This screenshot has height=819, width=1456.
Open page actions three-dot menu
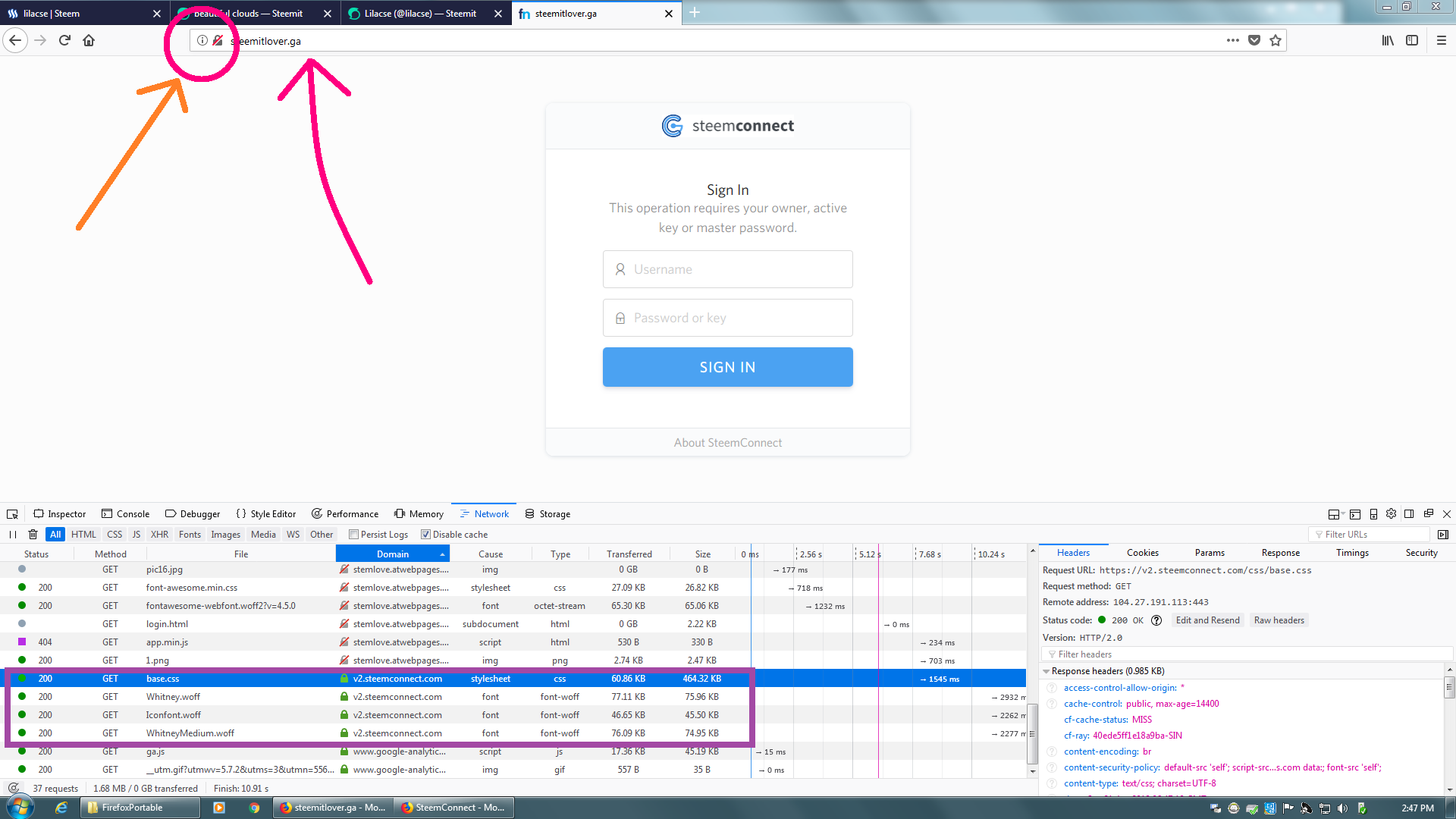(1233, 40)
